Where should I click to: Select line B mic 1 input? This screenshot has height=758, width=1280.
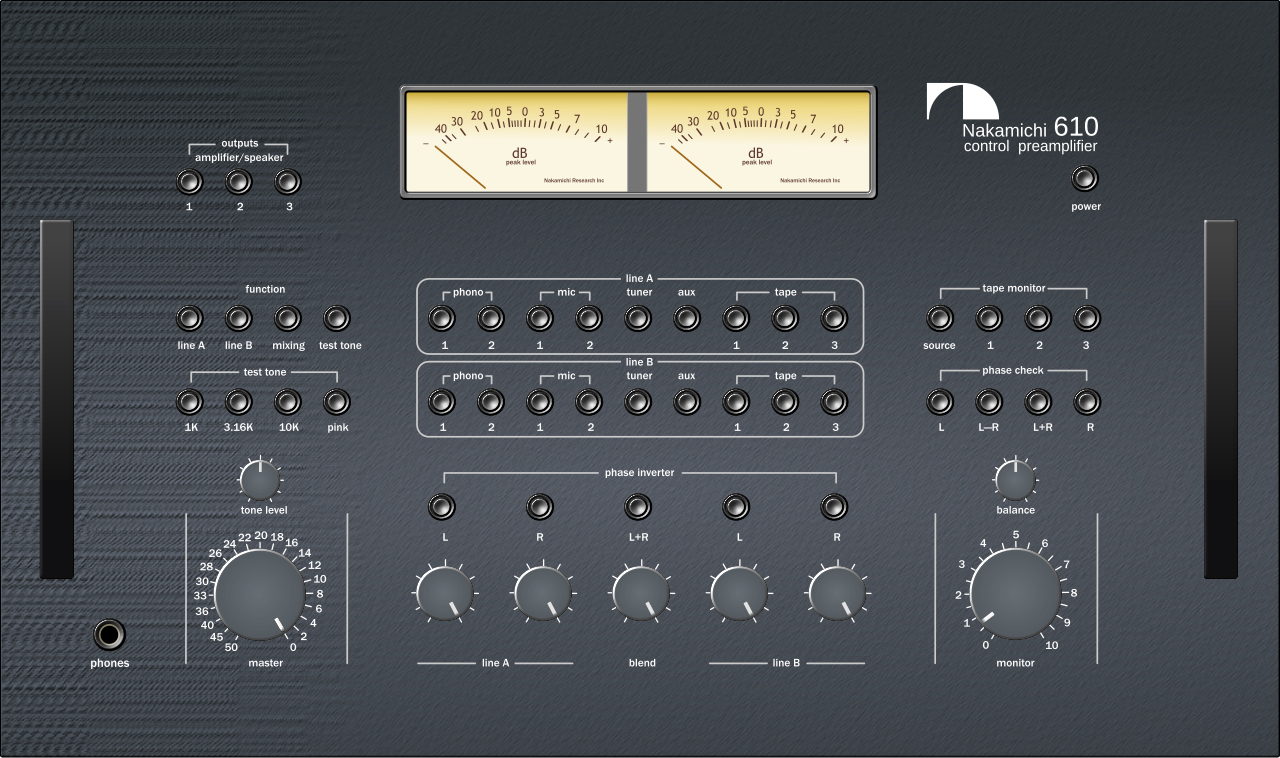coord(540,402)
